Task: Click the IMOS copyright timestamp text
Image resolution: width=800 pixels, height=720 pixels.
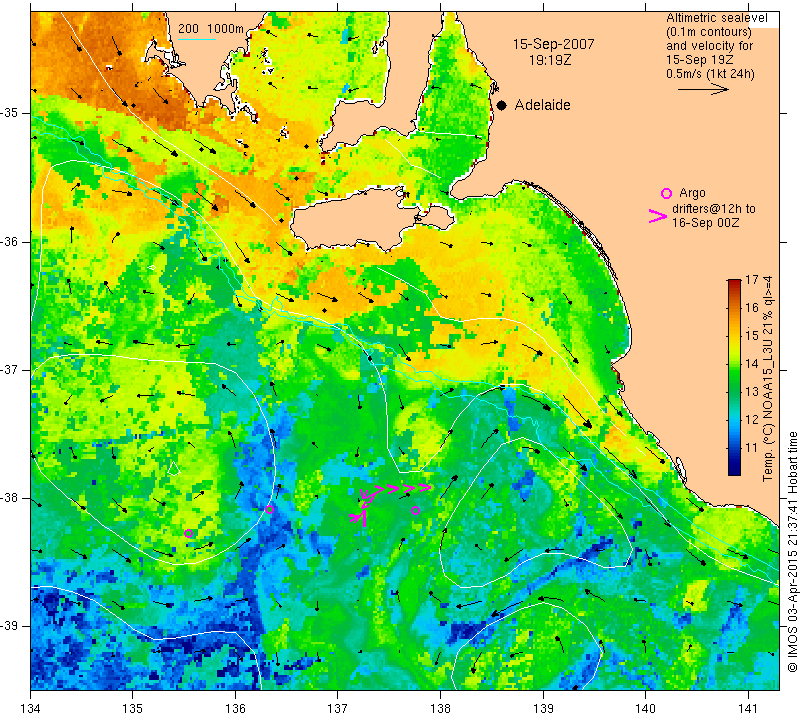Action: [x=792, y=552]
